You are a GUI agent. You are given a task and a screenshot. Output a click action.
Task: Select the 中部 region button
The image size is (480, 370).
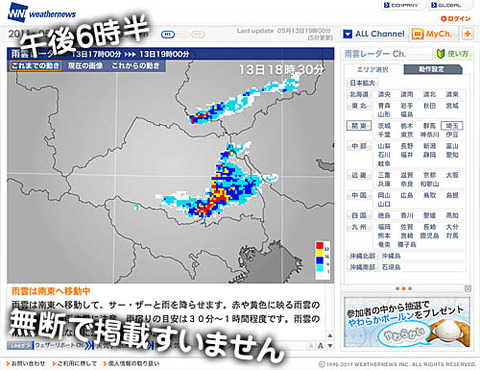[x=359, y=146]
